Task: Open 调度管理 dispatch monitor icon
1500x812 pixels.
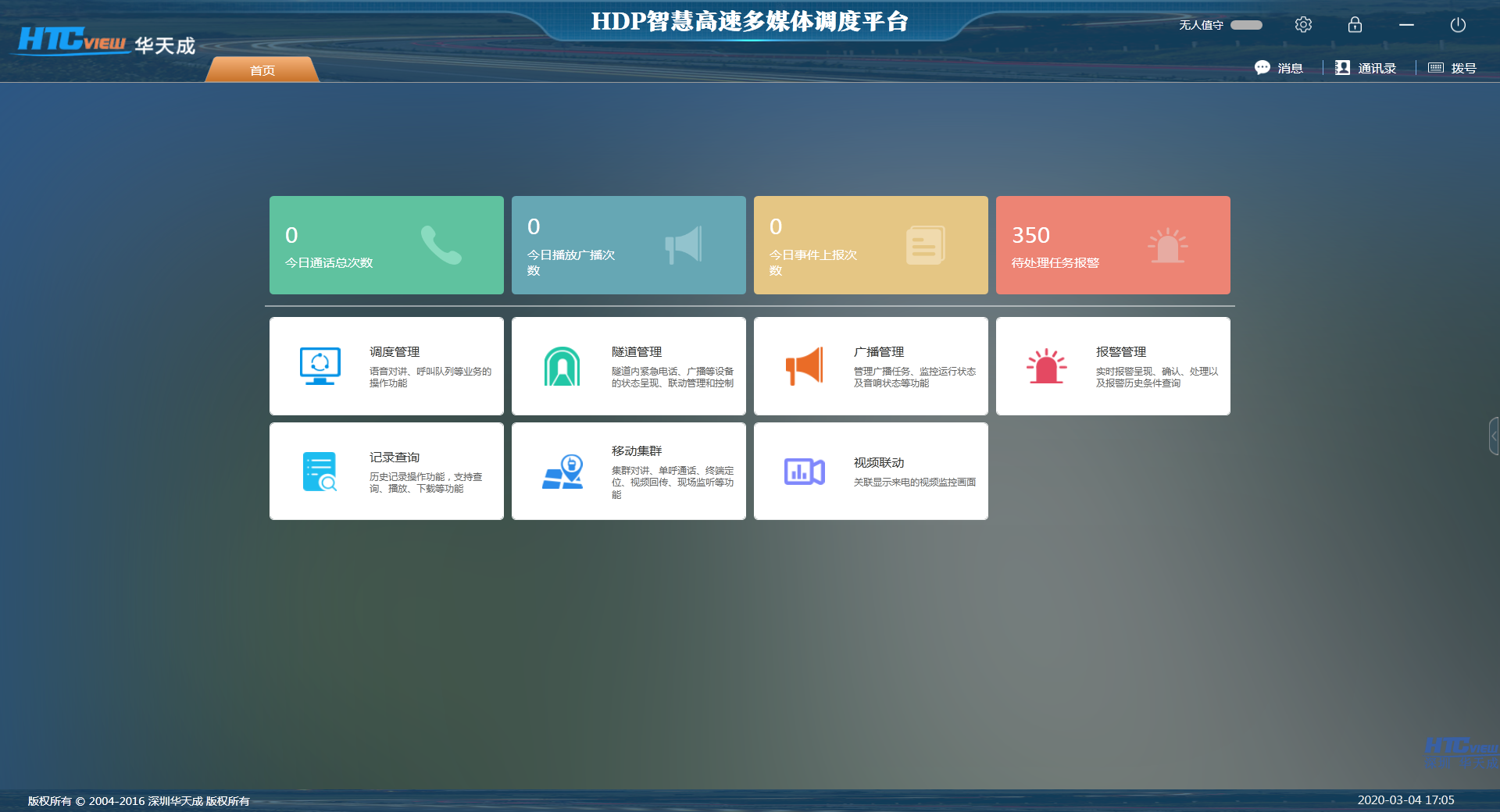Action: [320, 366]
